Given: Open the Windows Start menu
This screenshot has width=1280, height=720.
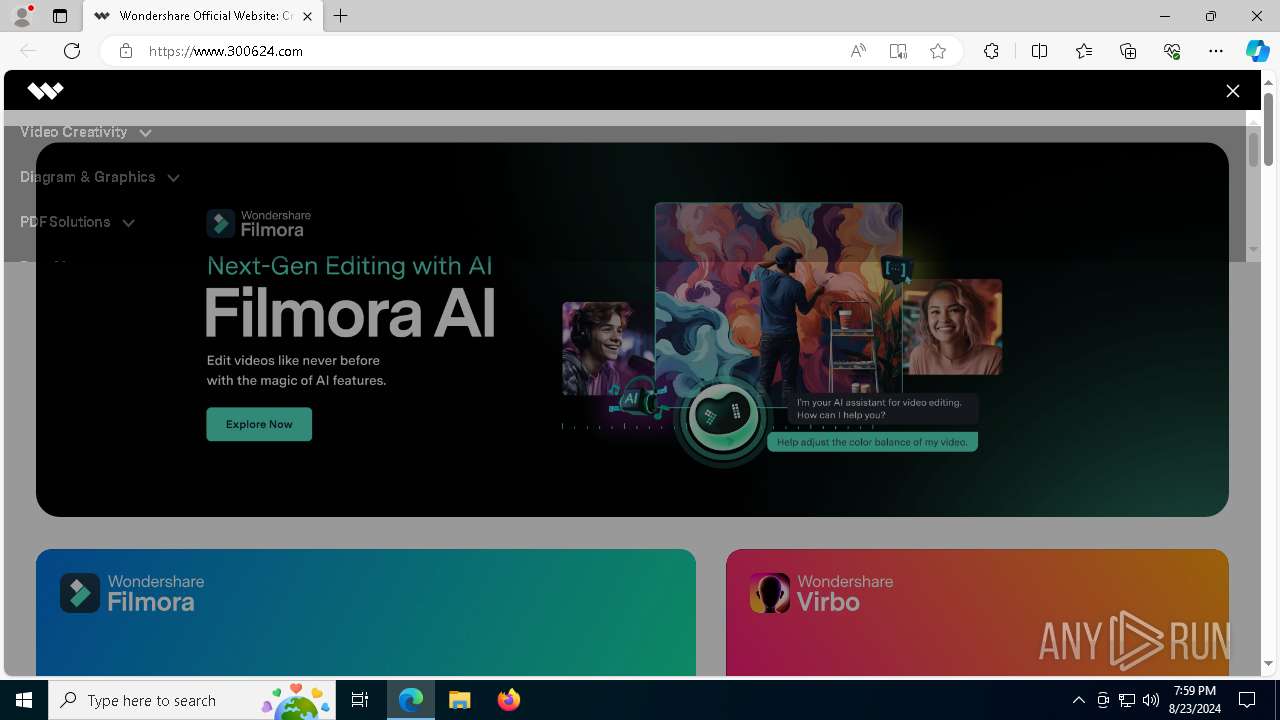Looking at the screenshot, I should click(x=24, y=700).
